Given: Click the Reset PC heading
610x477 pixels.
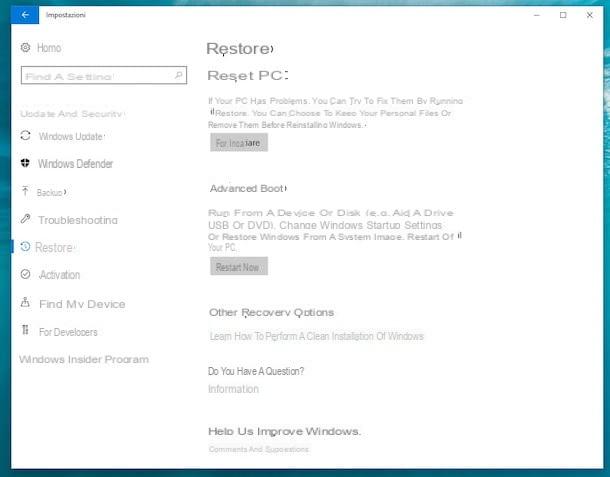Looking at the screenshot, I should [247, 75].
